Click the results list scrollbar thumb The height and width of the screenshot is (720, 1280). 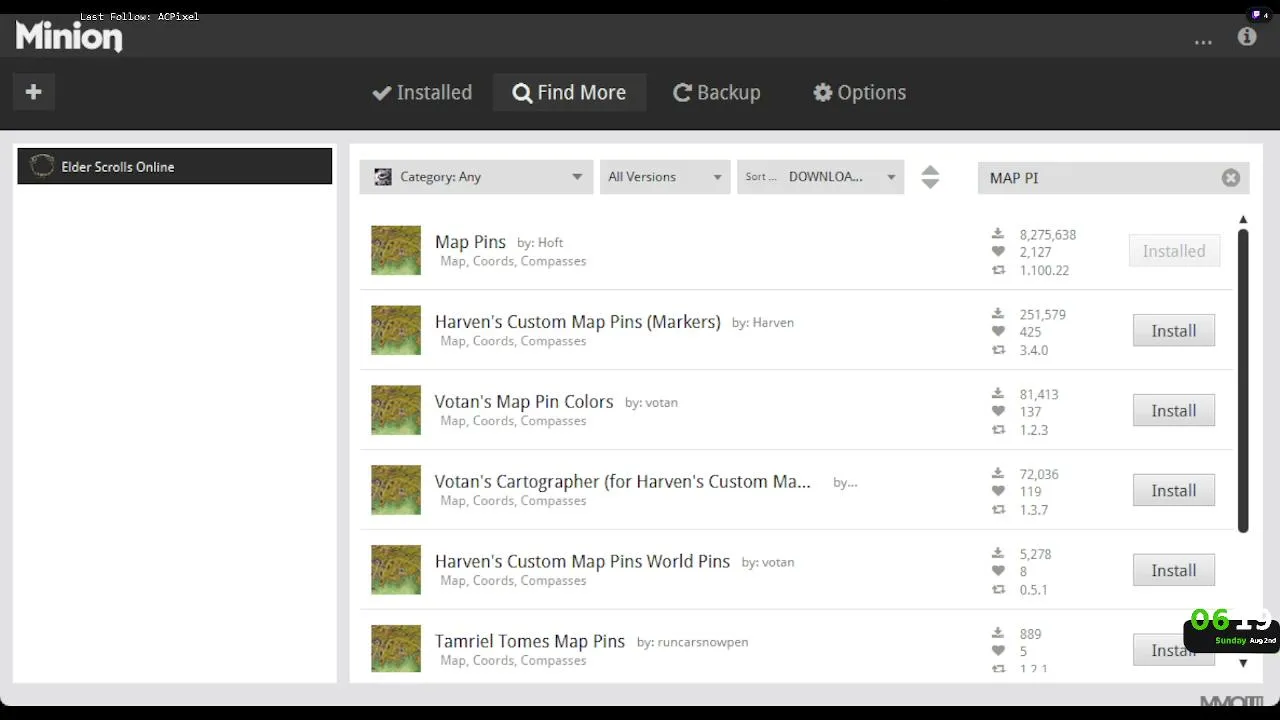1243,380
